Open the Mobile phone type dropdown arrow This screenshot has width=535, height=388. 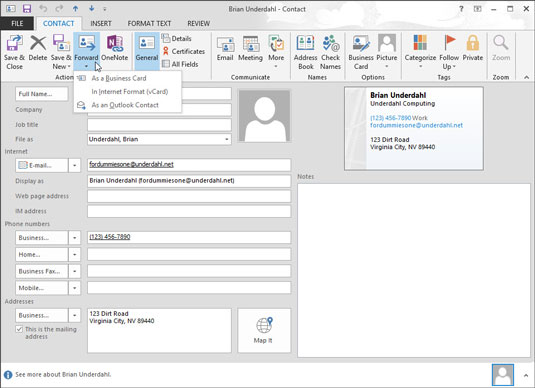point(74,288)
